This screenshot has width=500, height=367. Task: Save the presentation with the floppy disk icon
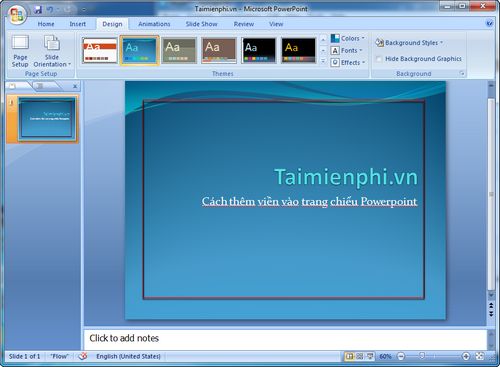38,9
